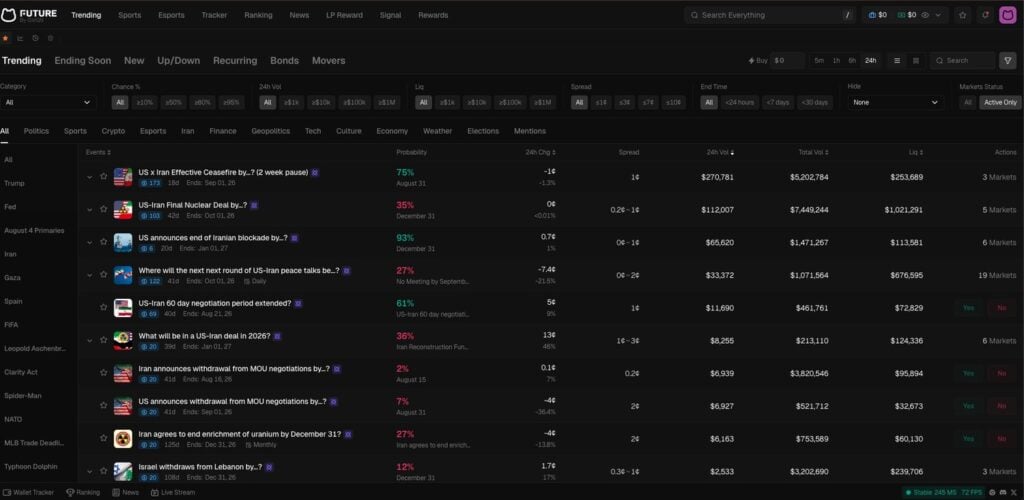Select End Time <24 hours filter
The image size is (1024, 500).
740,102
